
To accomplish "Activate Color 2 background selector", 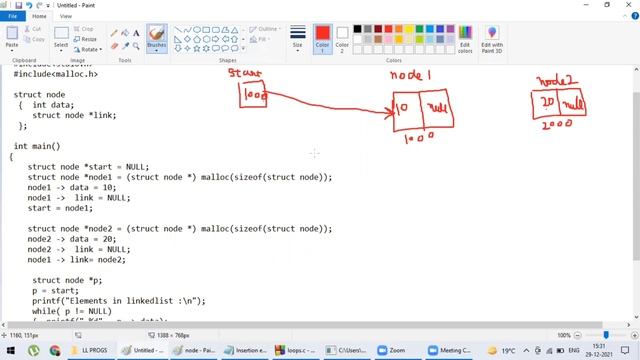I will (x=342, y=39).
